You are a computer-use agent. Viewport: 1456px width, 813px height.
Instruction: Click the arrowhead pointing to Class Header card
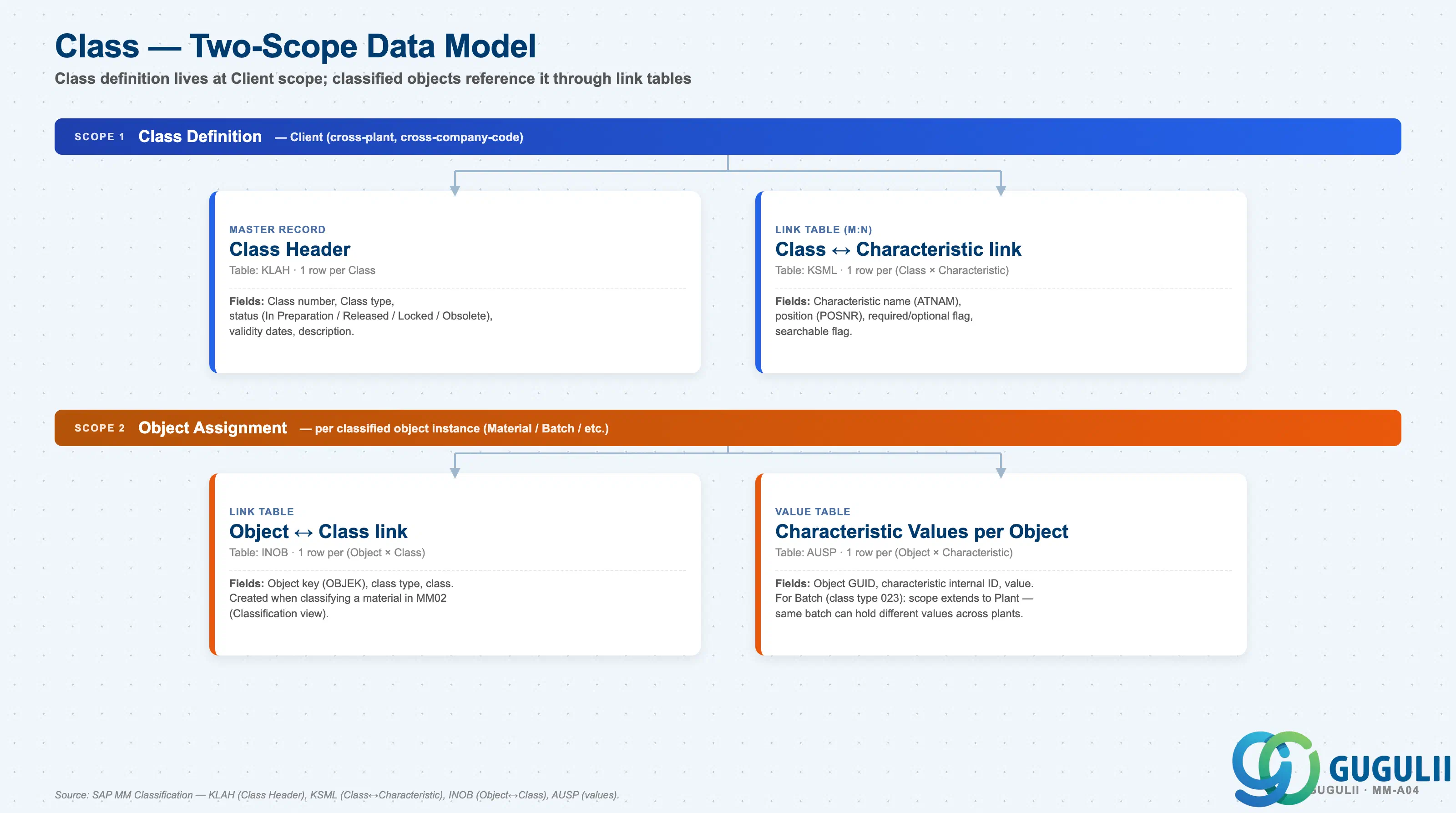click(x=455, y=191)
